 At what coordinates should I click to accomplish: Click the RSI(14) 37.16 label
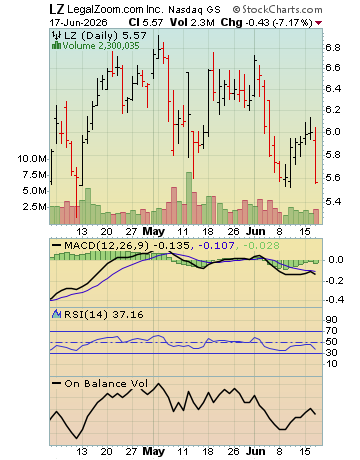tap(104, 314)
